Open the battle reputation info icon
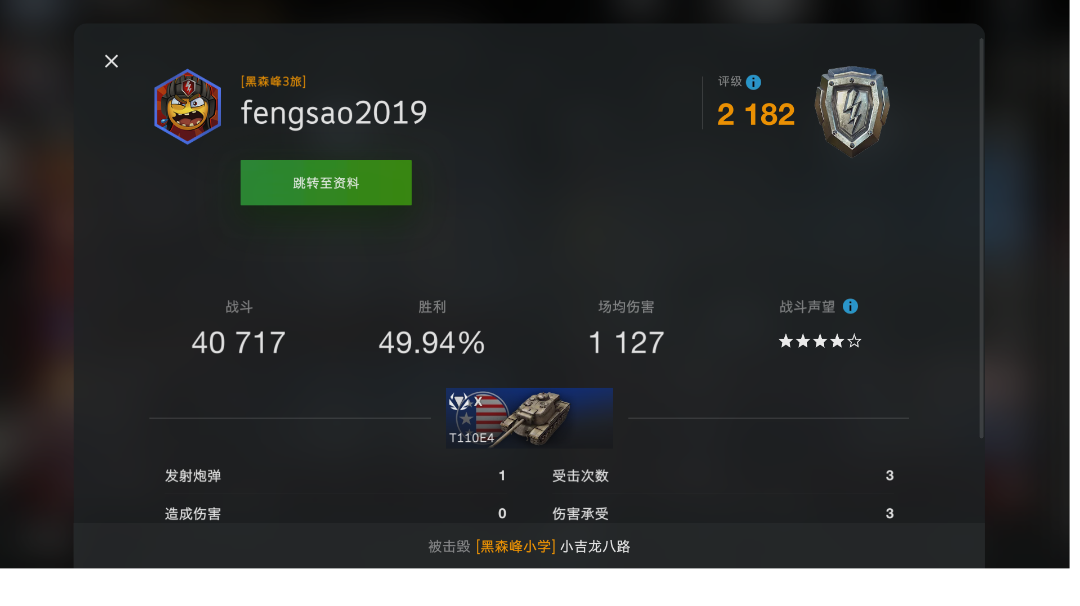The width and height of the screenshot is (1080, 606). click(851, 306)
